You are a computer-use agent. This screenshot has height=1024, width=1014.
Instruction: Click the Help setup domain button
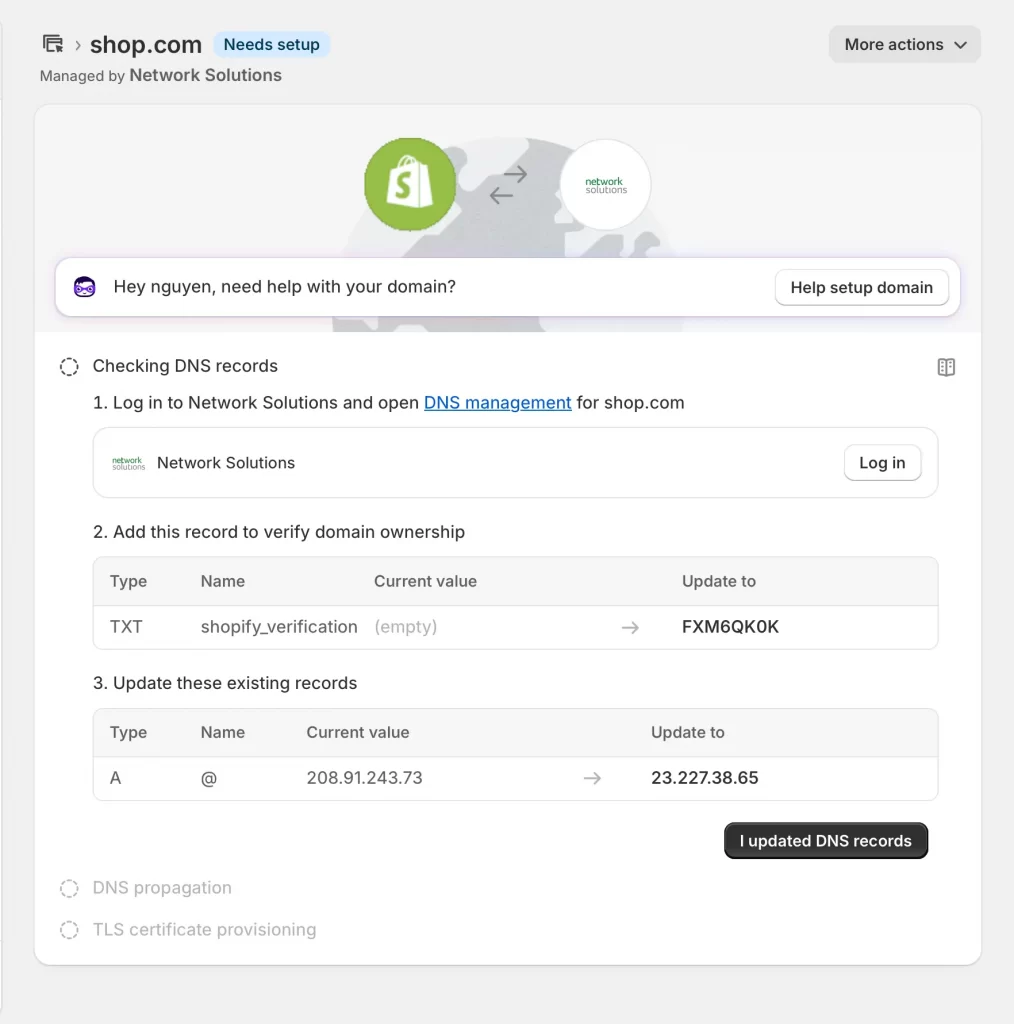click(x=861, y=287)
